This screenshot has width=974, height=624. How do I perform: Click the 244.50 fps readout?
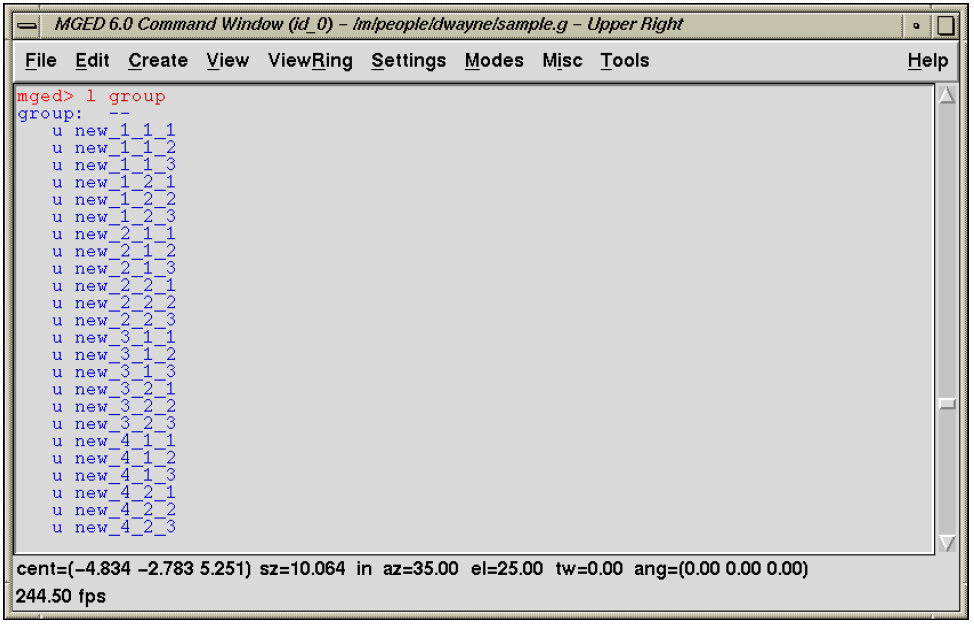[x=61, y=597]
